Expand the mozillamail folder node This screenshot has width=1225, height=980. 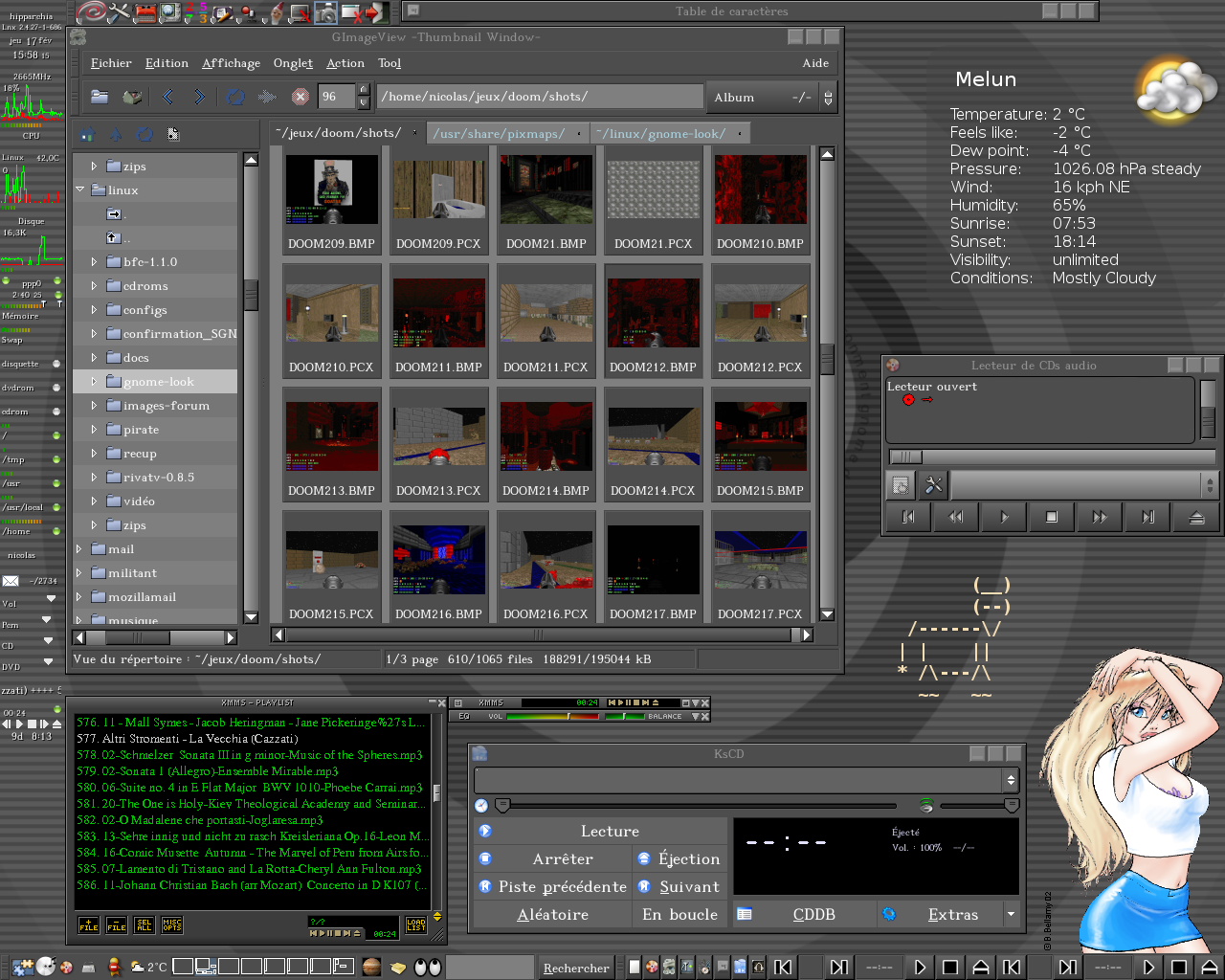[x=79, y=597]
